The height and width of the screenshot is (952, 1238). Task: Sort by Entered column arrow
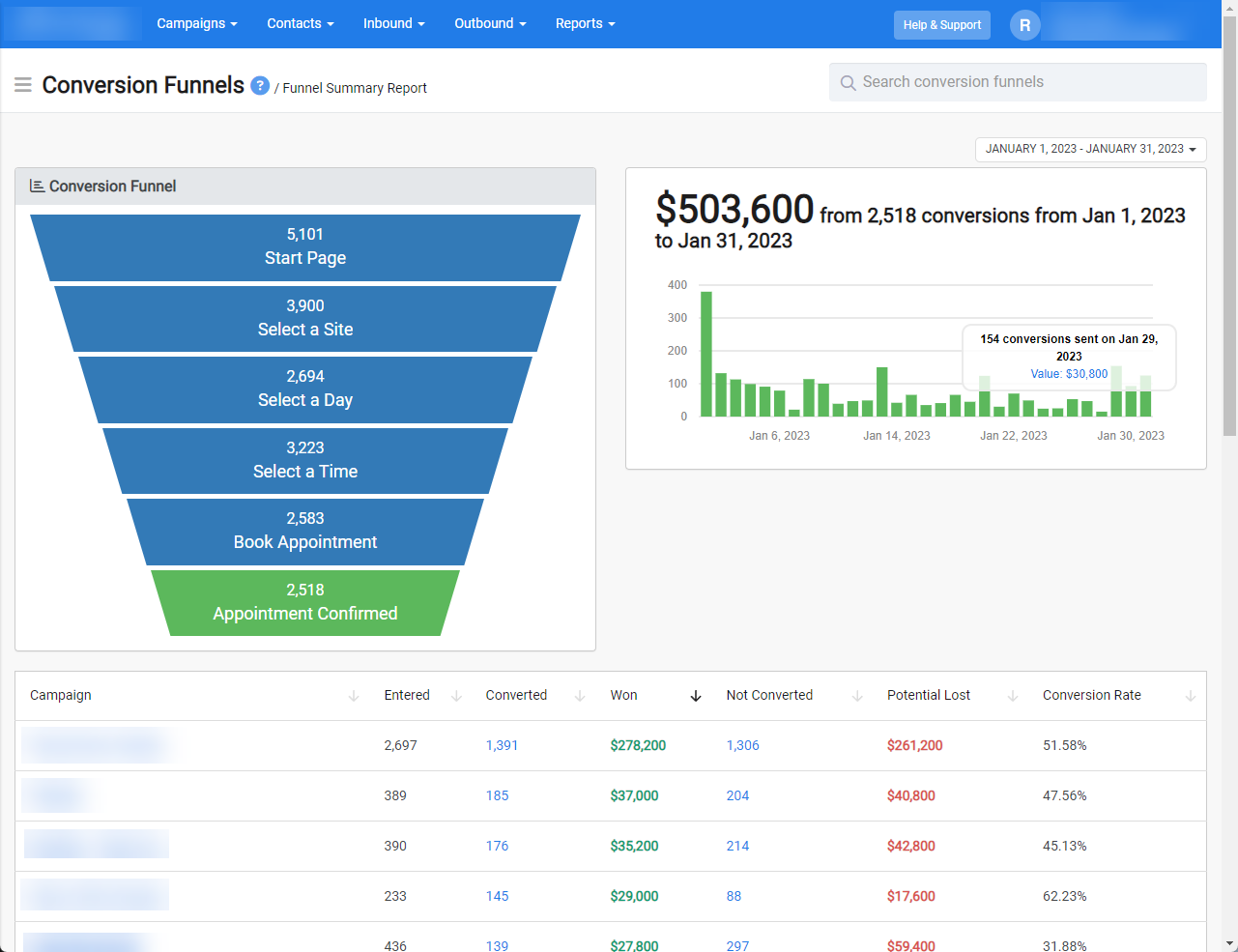click(x=456, y=696)
